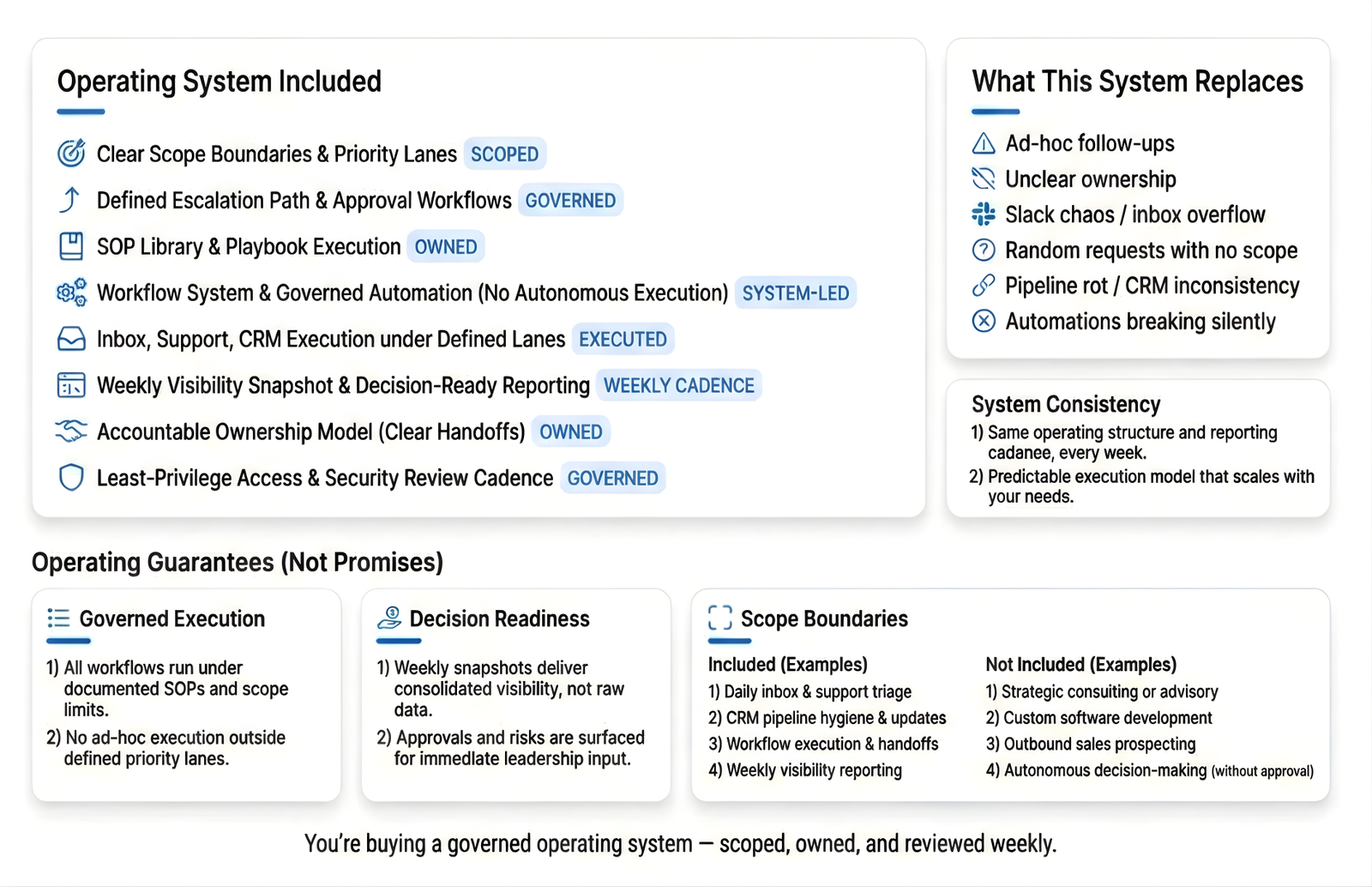Image resolution: width=1372 pixels, height=887 pixels.
Task: Click the SYSTEM-LED badge
Action: tap(795, 293)
